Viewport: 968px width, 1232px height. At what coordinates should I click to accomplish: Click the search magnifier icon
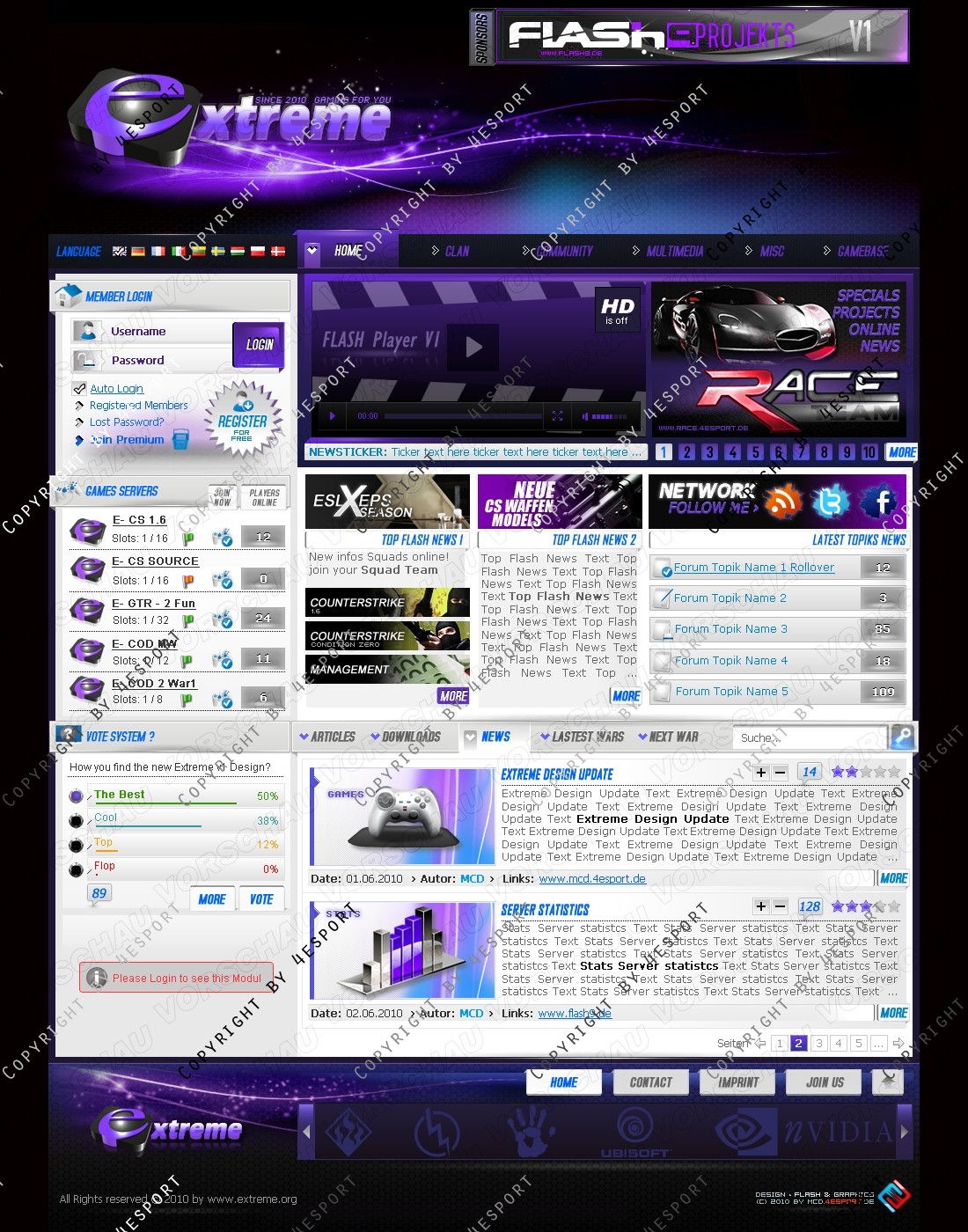pyautogui.click(x=902, y=737)
